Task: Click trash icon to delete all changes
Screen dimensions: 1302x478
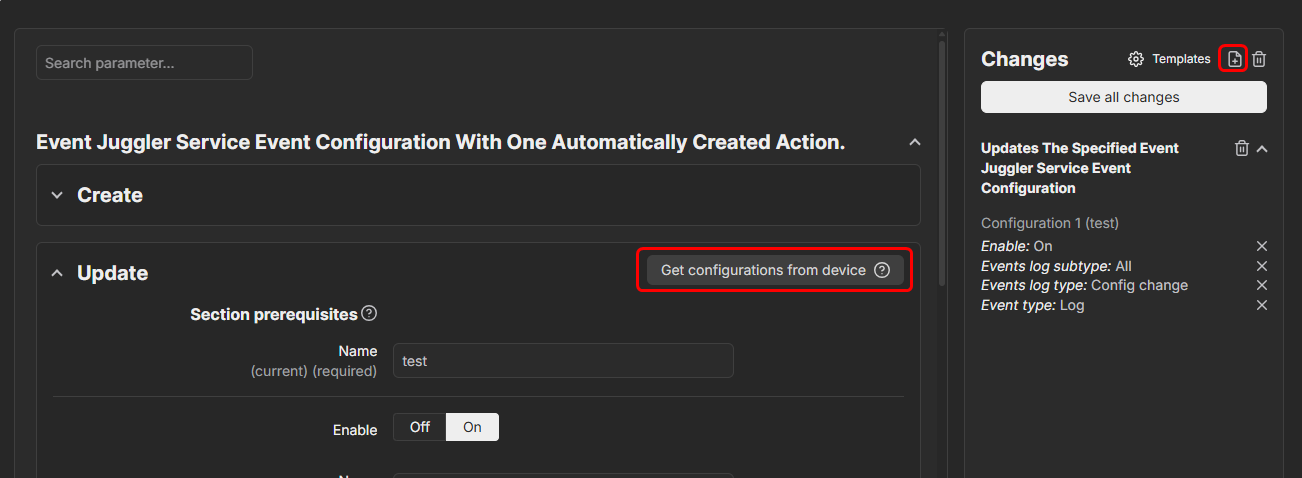Action: 1260,59
